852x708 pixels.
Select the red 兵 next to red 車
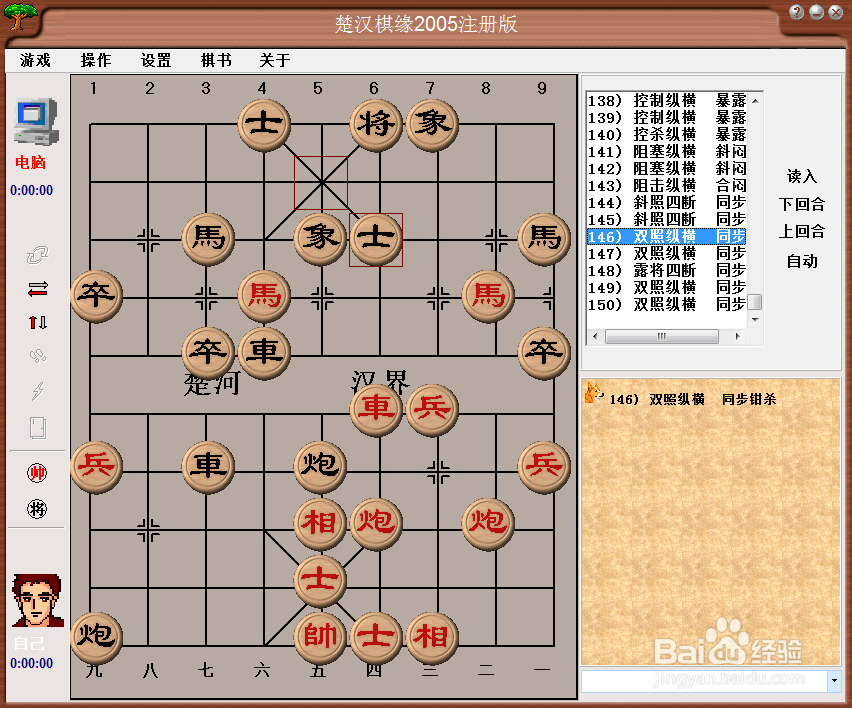(x=433, y=409)
